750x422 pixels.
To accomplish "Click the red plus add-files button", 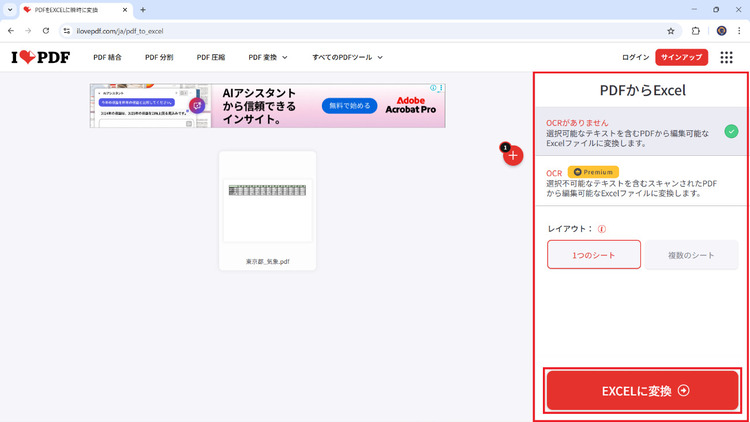I will pos(513,155).
